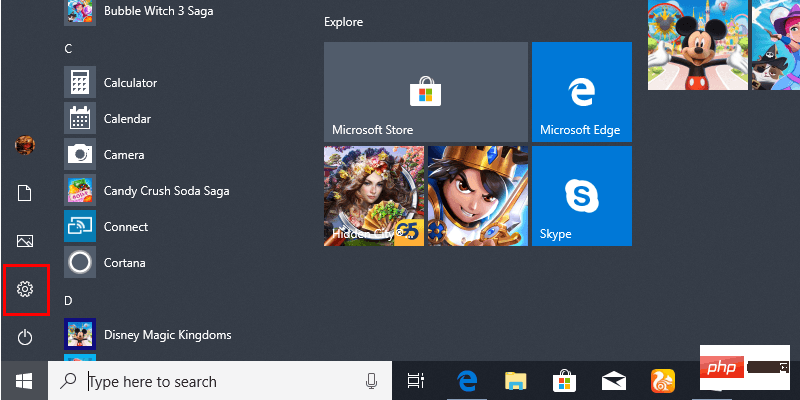Open the Mickey Mouse Disney tile
This screenshot has width=800, height=400.
698,45
